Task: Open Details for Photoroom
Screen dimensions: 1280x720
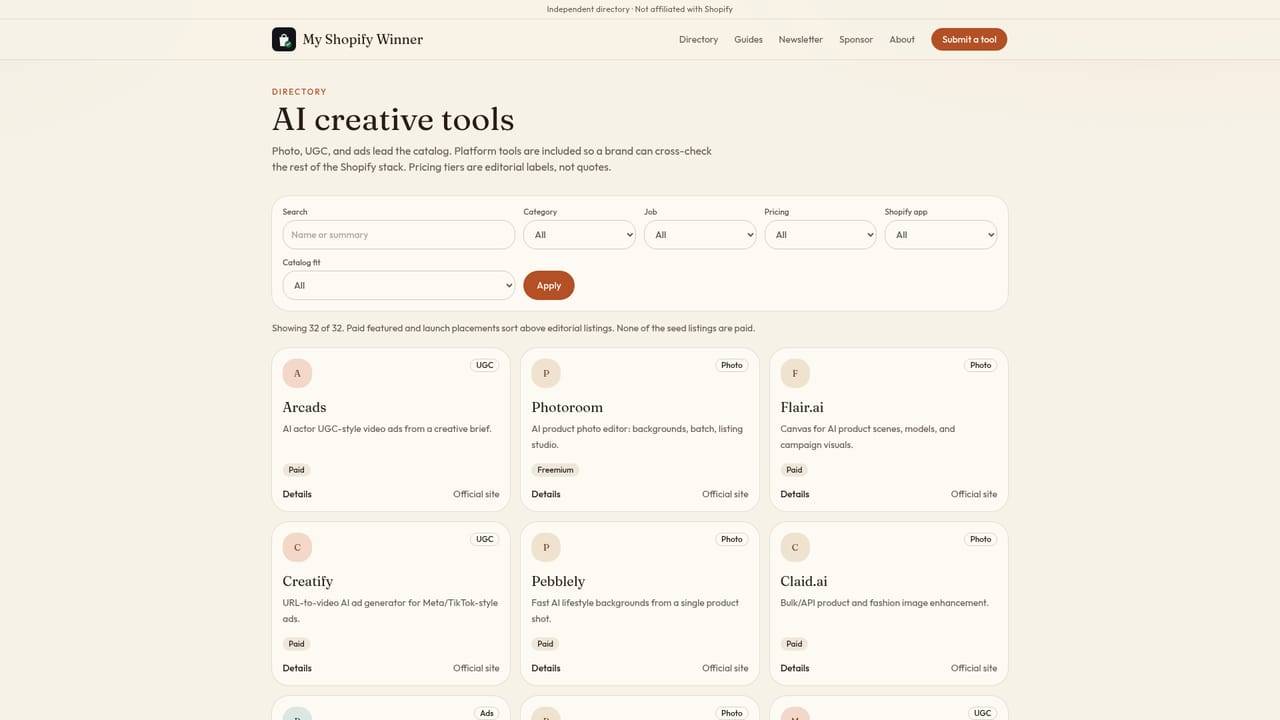Action: tap(546, 494)
